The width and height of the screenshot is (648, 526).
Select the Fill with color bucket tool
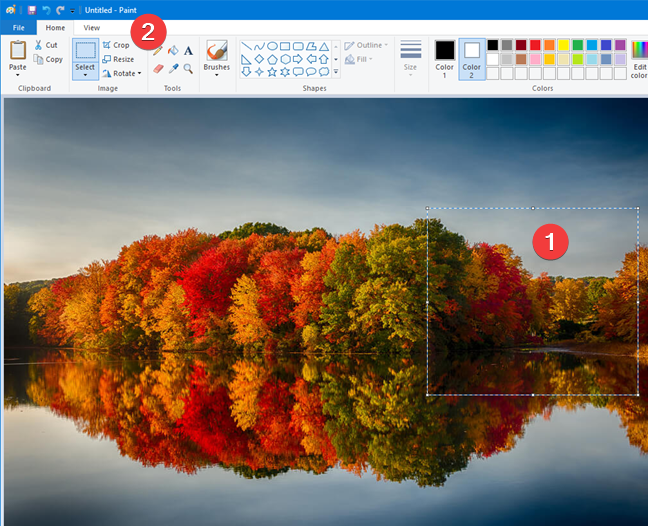173,51
